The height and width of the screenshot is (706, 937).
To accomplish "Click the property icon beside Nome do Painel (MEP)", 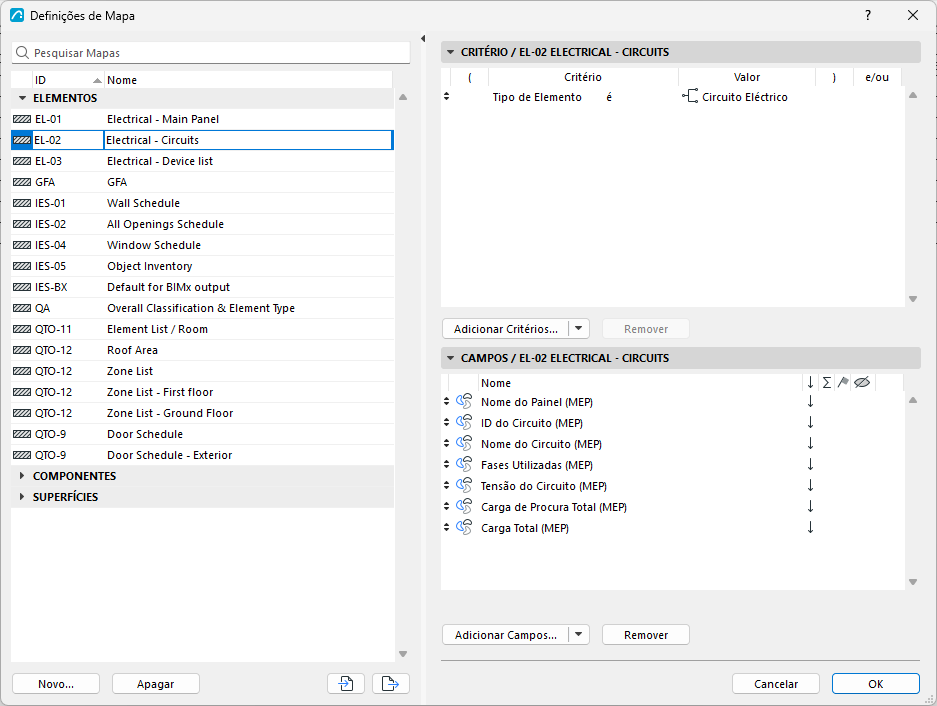I will tap(464, 401).
